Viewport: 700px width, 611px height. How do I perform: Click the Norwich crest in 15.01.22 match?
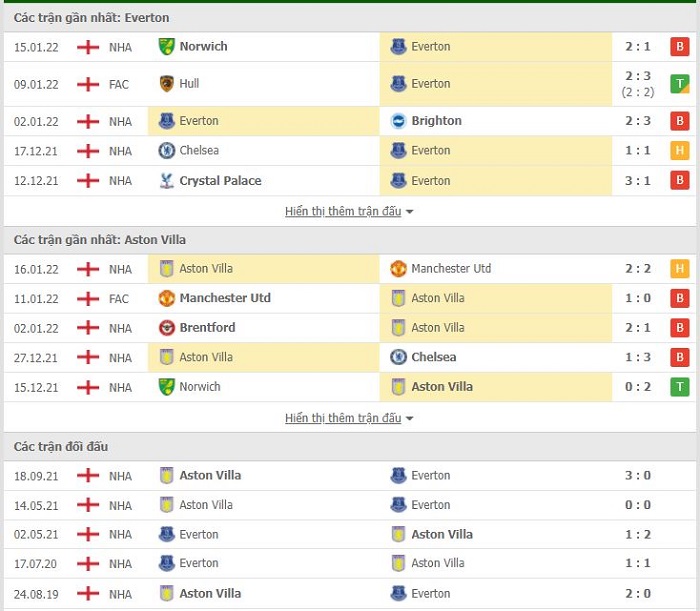tap(167, 46)
